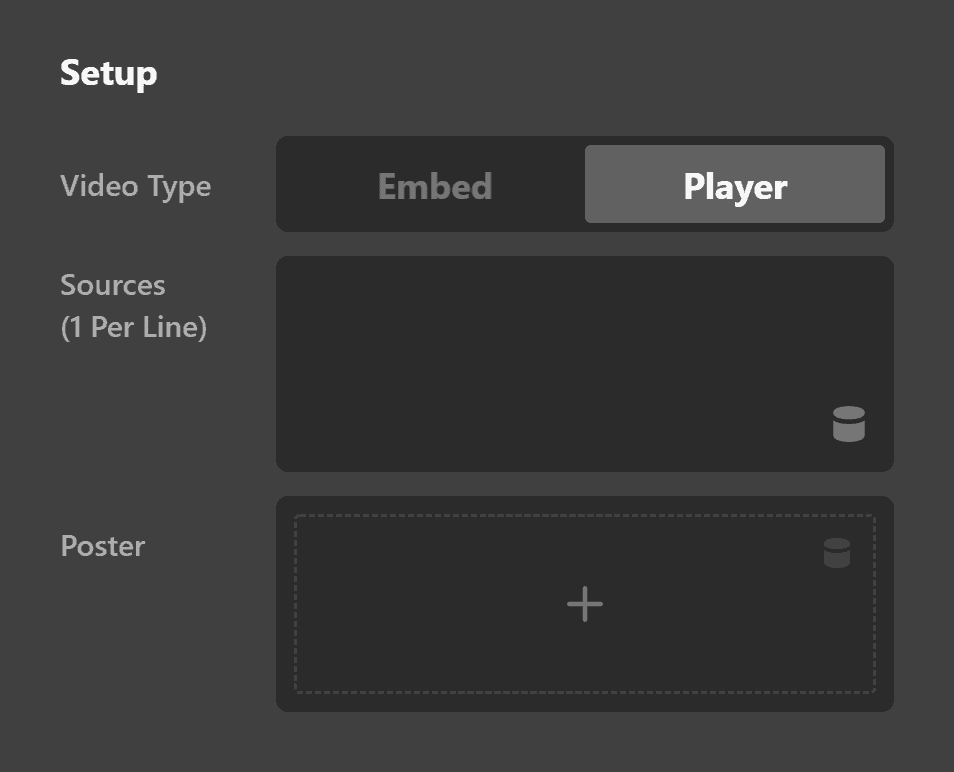Click the Poster label
This screenshot has height=772, width=954.
point(103,546)
